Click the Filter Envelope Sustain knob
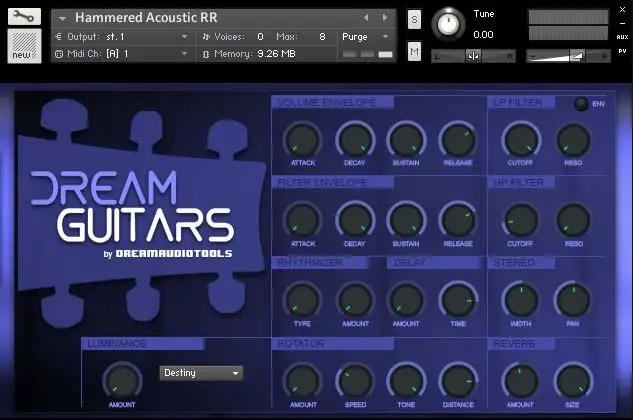This screenshot has height=420, width=633. pos(407,220)
